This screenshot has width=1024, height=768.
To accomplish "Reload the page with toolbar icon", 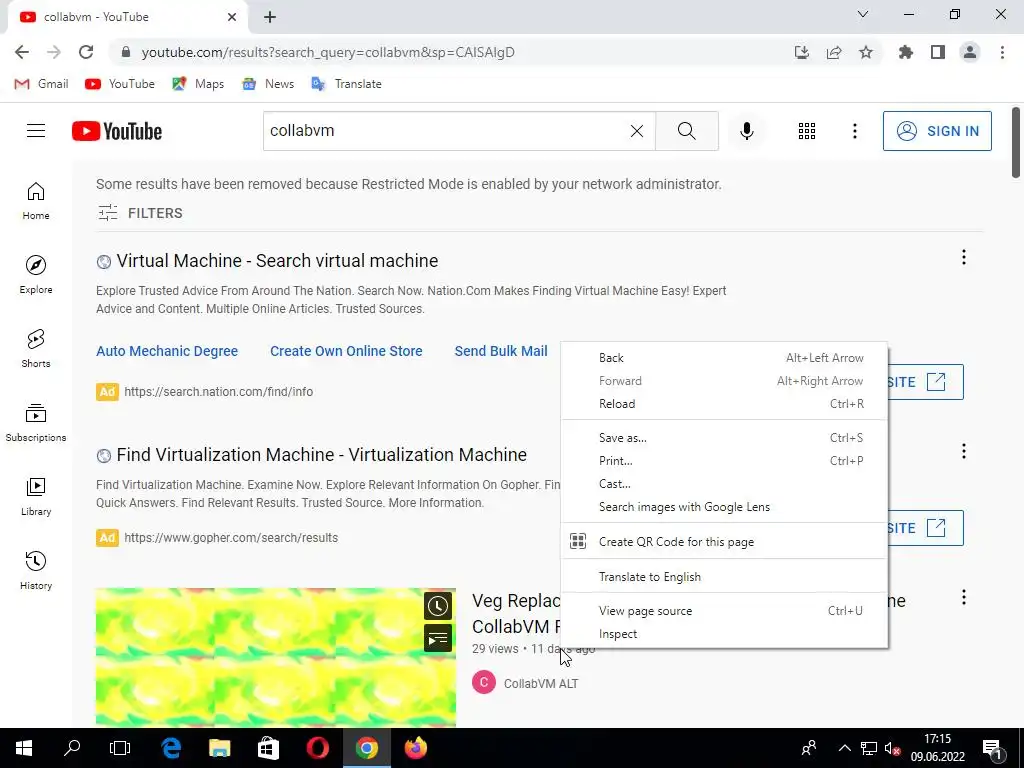I will tap(86, 52).
